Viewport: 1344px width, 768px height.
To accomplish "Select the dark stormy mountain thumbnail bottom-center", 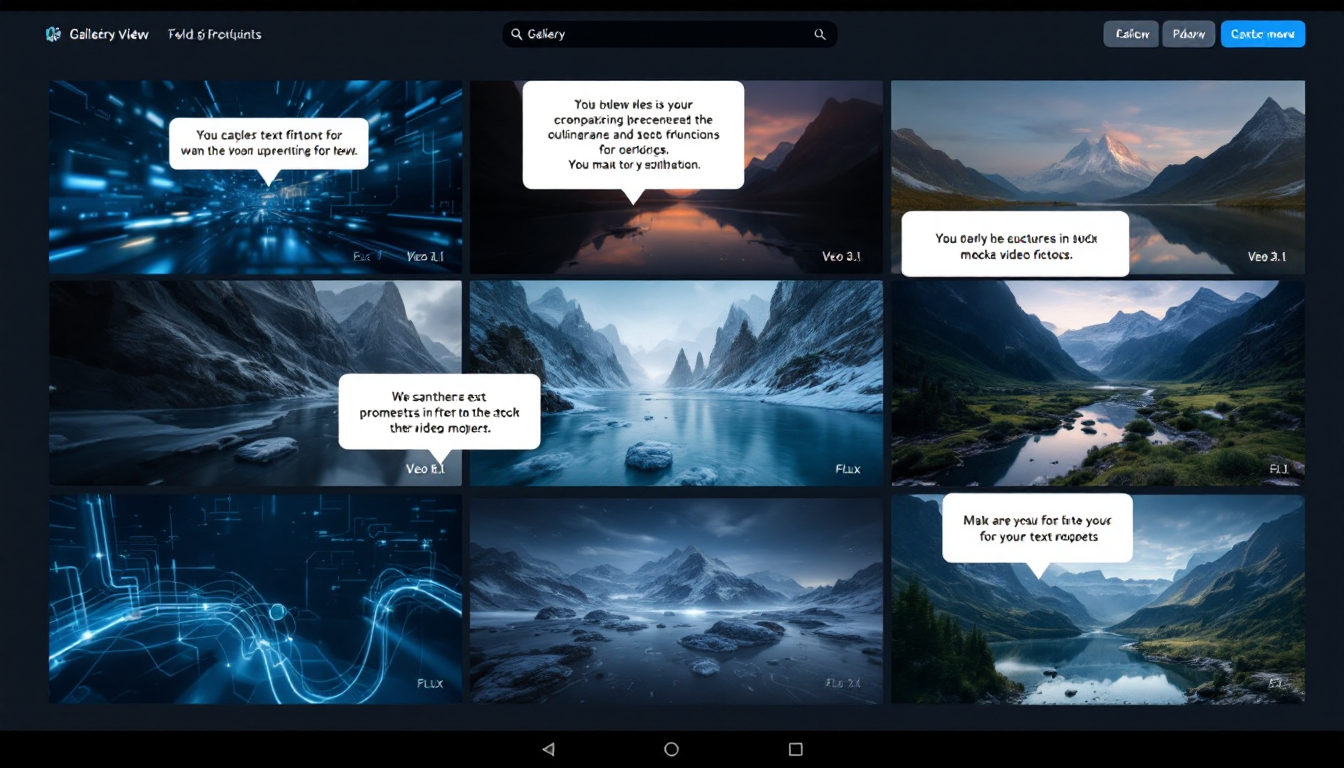I will (x=675, y=599).
